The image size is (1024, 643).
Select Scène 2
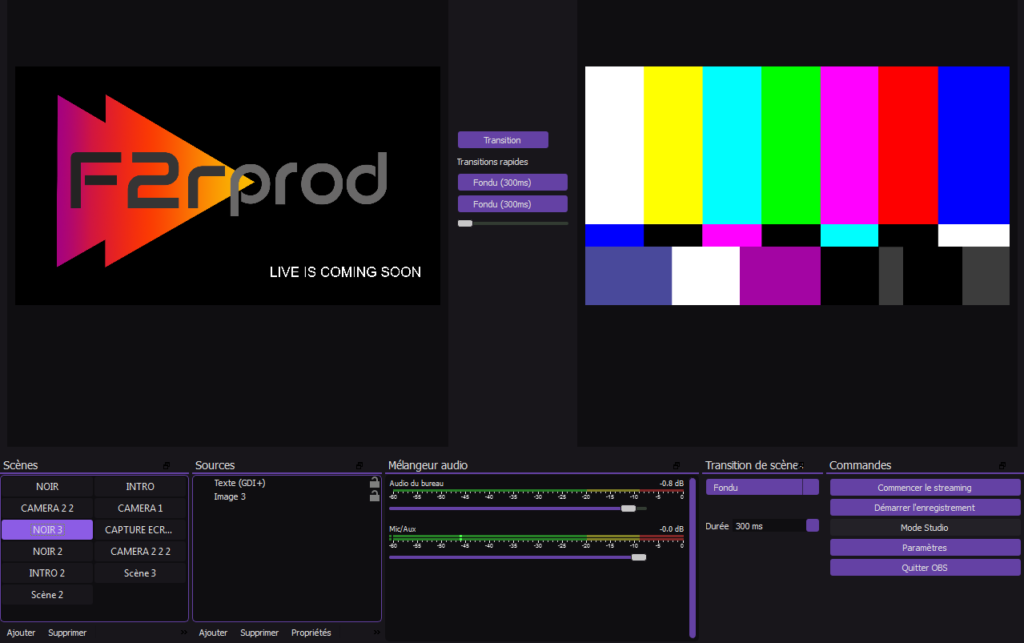point(47,595)
